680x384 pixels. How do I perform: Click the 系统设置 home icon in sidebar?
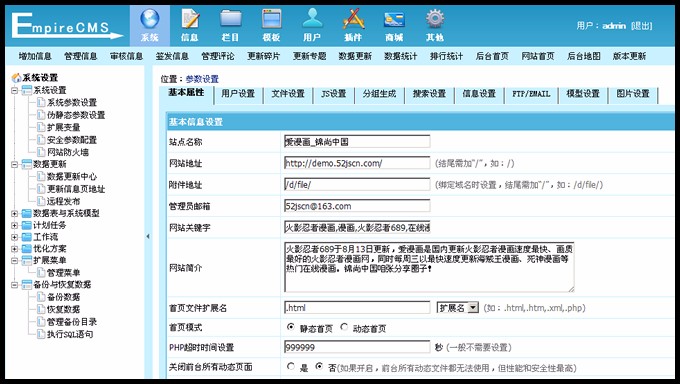click(16, 78)
